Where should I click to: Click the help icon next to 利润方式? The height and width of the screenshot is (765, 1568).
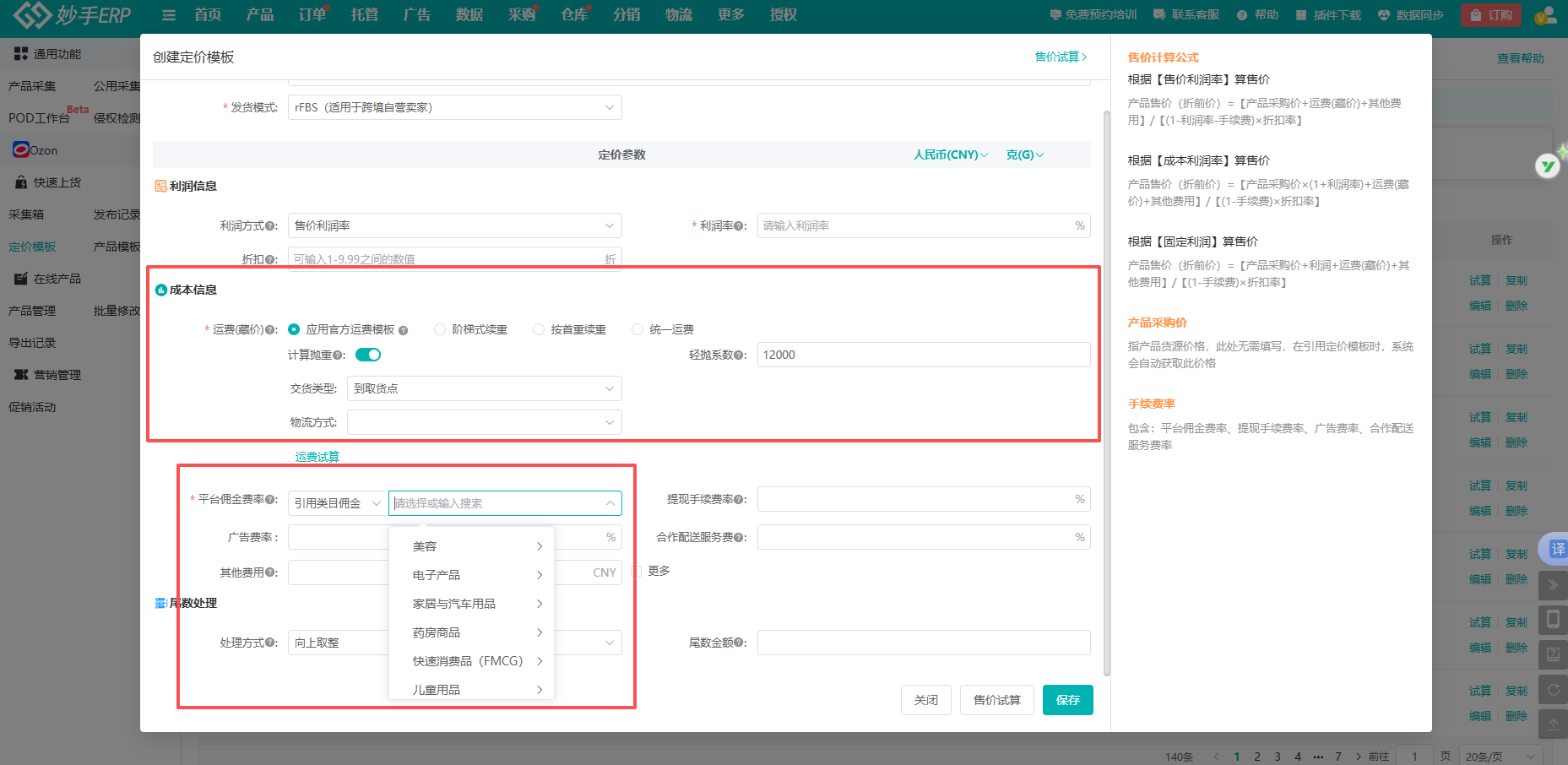click(271, 226)
